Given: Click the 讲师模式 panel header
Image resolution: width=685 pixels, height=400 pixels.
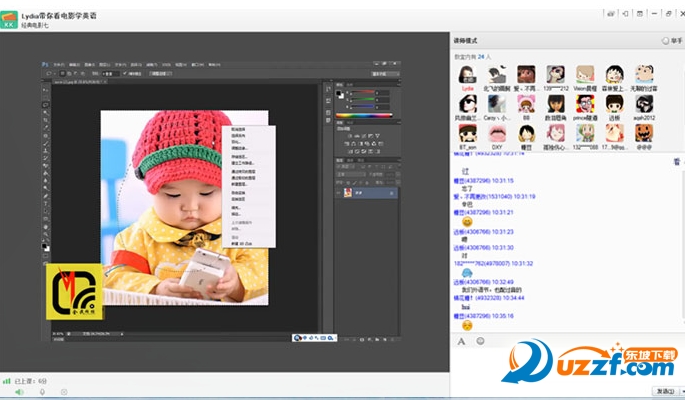Looking at the screenshot, I should (x=465, y=41).
